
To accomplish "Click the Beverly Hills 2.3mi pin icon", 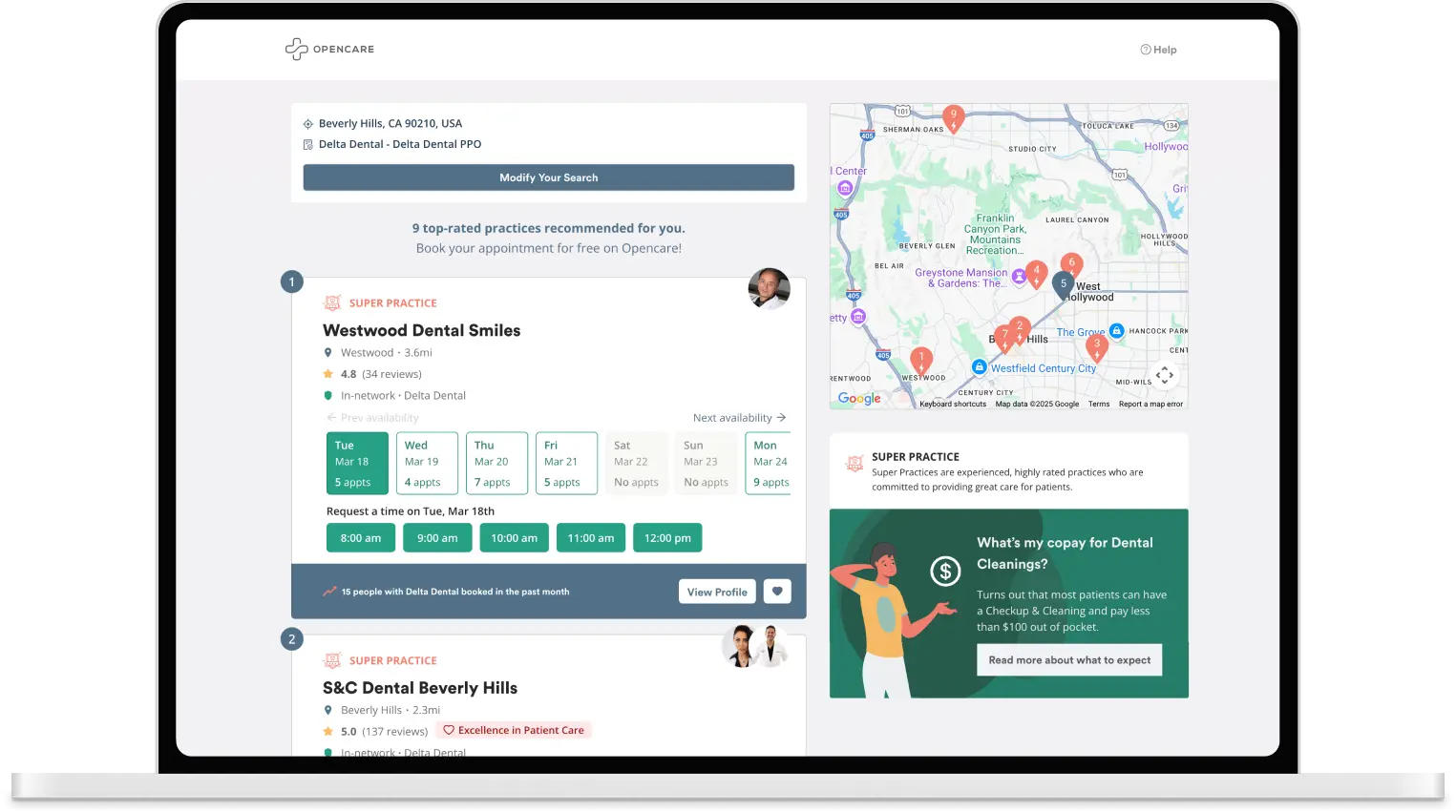I will pyautogui.click(x=328, y=710).
